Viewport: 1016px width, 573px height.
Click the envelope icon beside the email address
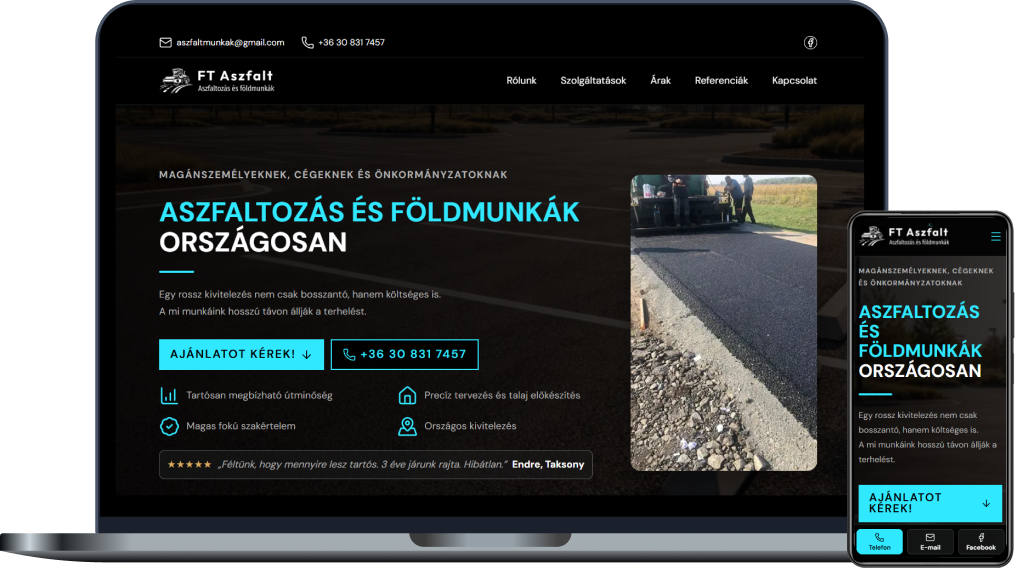click(165, 43)
